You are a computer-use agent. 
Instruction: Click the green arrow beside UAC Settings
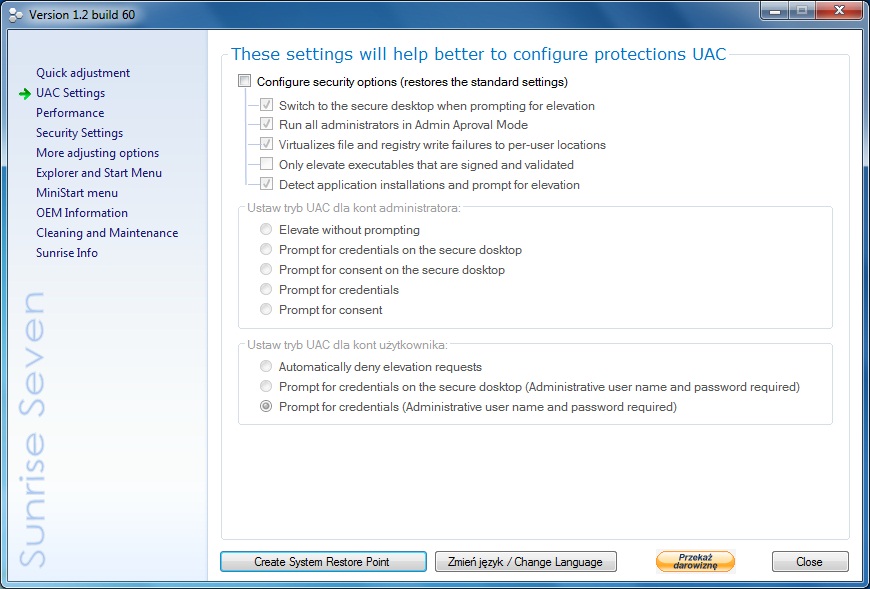coord(25,93)
